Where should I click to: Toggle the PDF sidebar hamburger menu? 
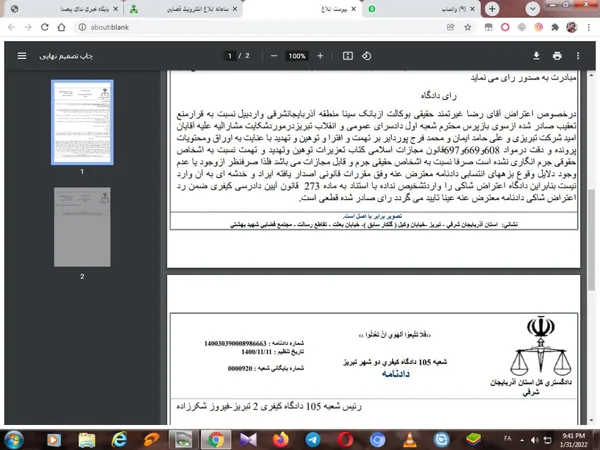click(22, 56)
